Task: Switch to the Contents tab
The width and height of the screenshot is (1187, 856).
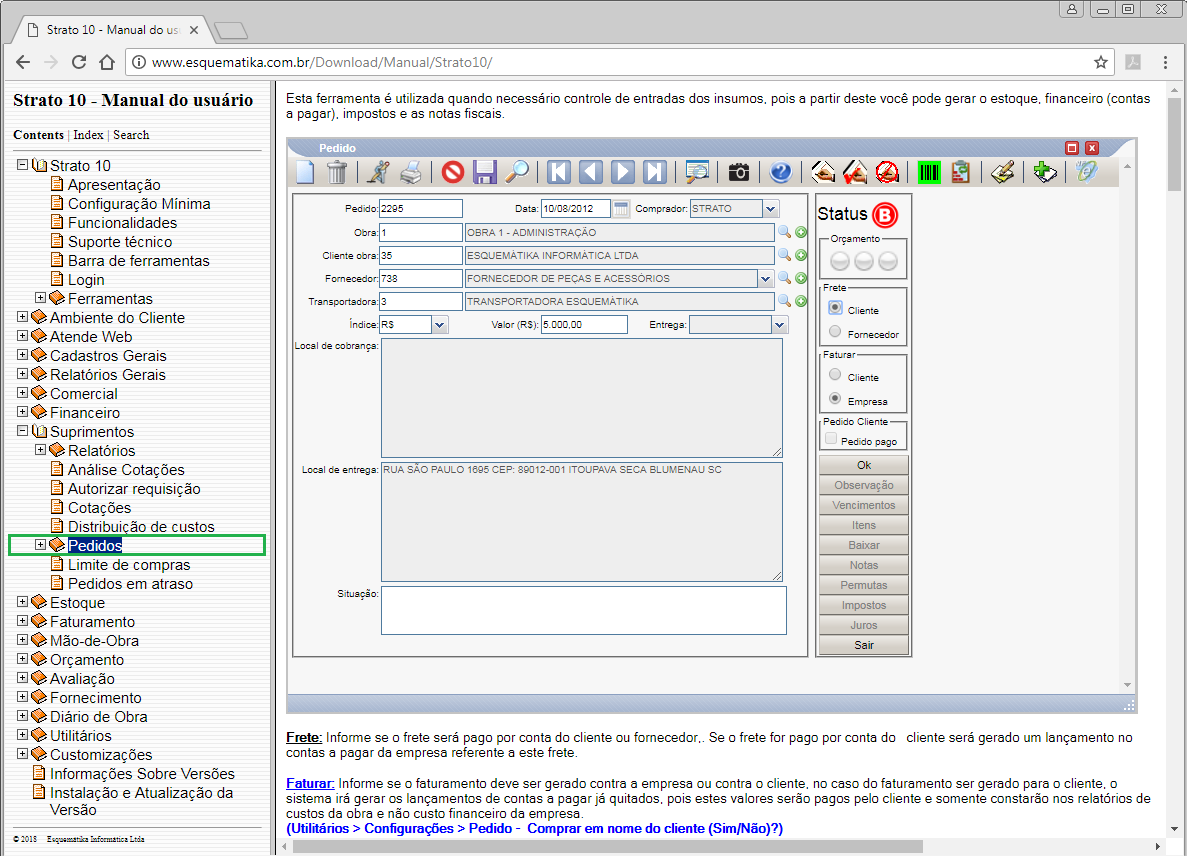Action: tap(39, 135)
